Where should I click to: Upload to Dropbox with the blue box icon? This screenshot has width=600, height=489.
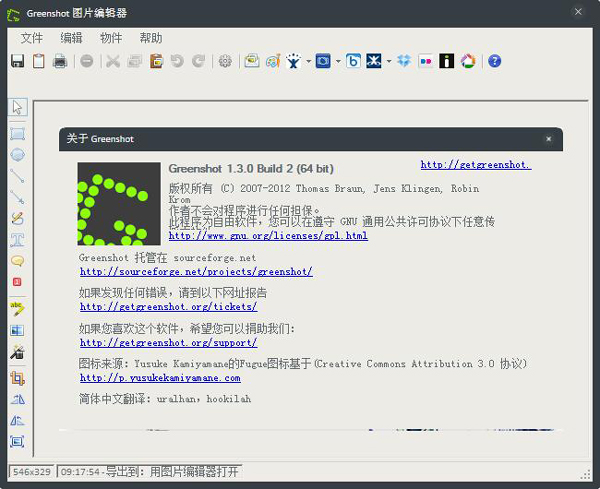tap(404, 61)
